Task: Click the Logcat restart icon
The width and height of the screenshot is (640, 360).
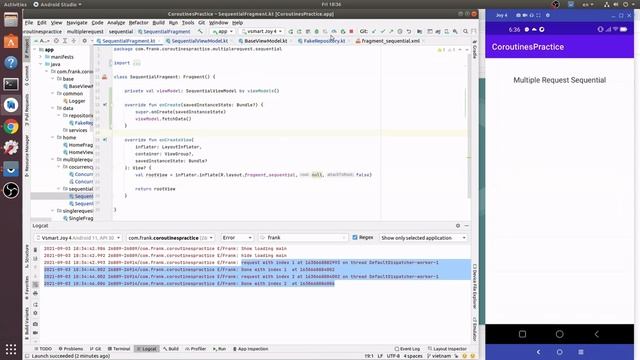Action: click(x=36, y=304)
